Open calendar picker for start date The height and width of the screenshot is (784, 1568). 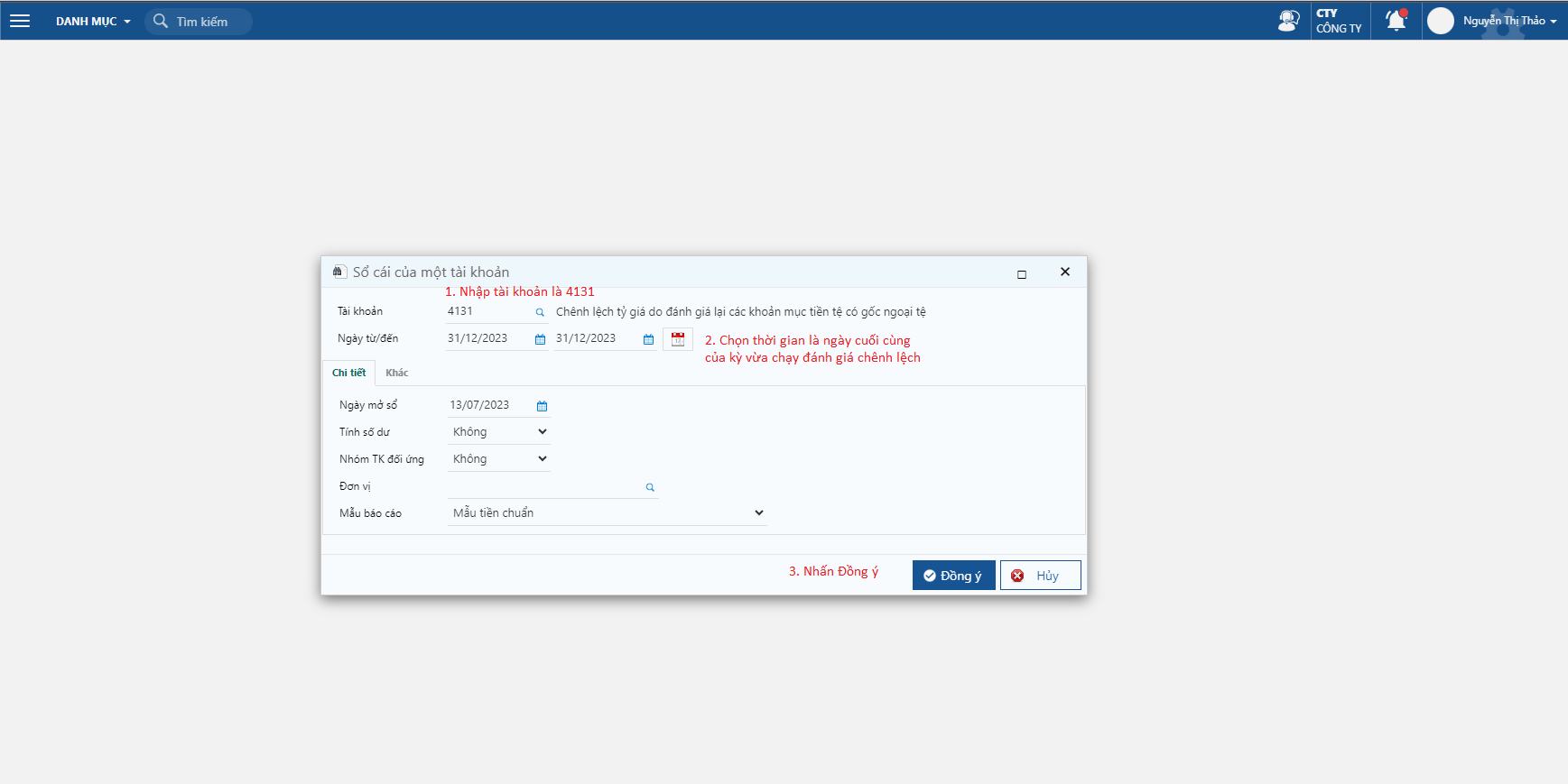coord(540,339)
